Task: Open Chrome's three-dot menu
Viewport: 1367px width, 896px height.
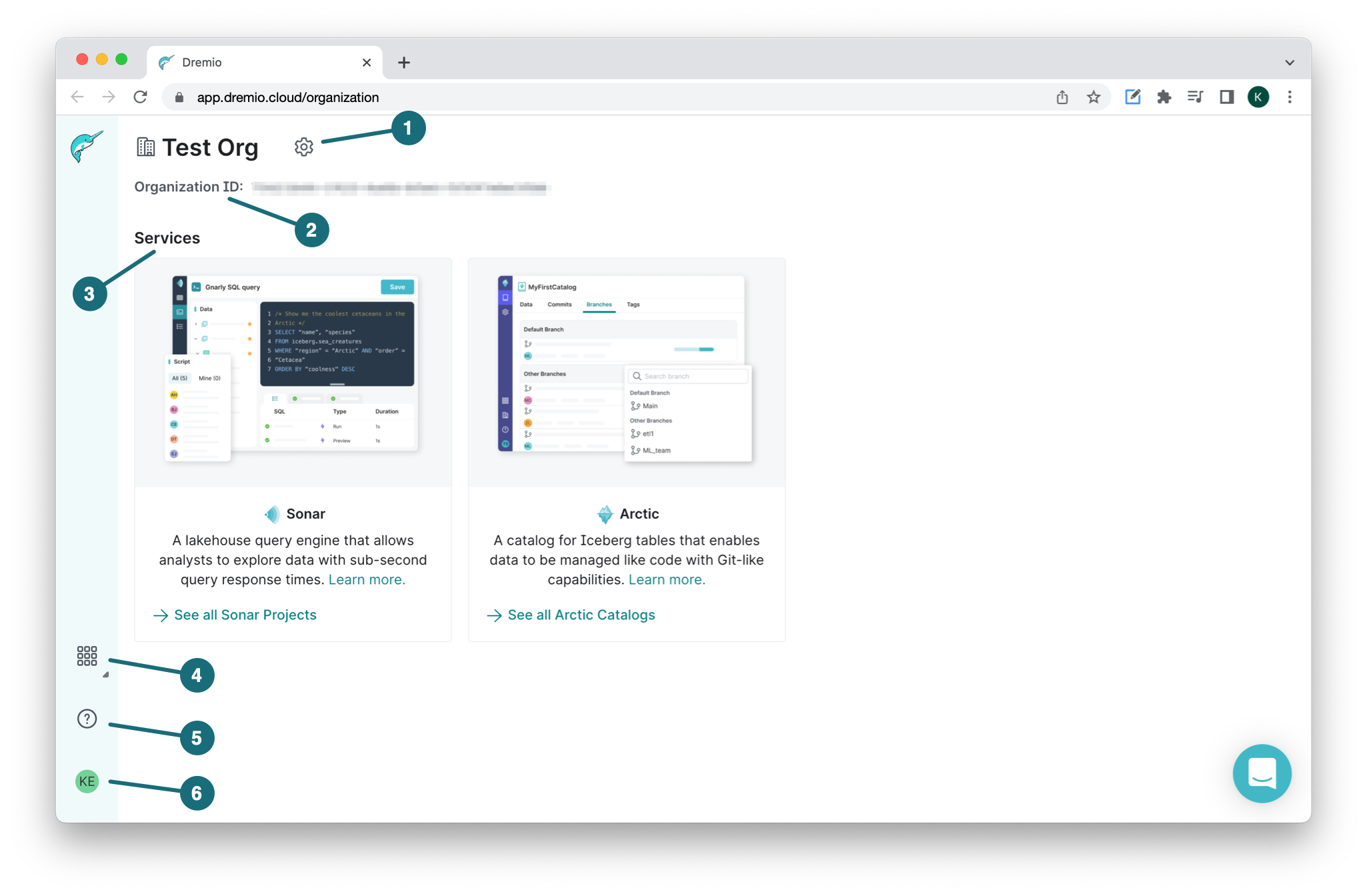Action: (x=1290, y=97)
